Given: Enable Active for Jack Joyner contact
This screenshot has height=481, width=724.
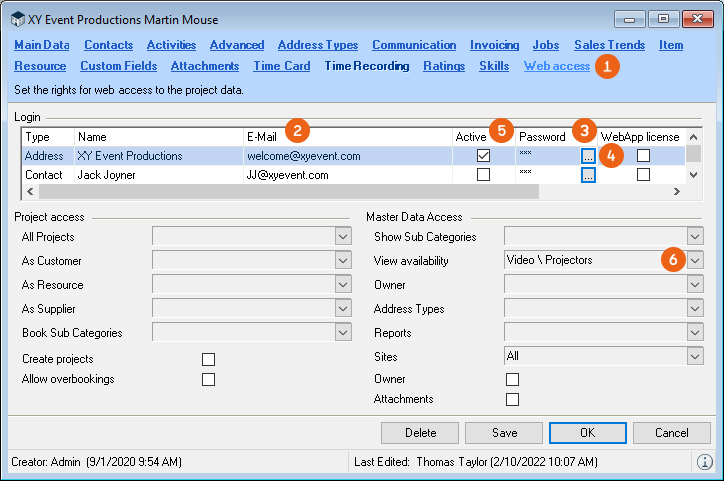Looking at the screenshot, I should click(x=484, y=175).
